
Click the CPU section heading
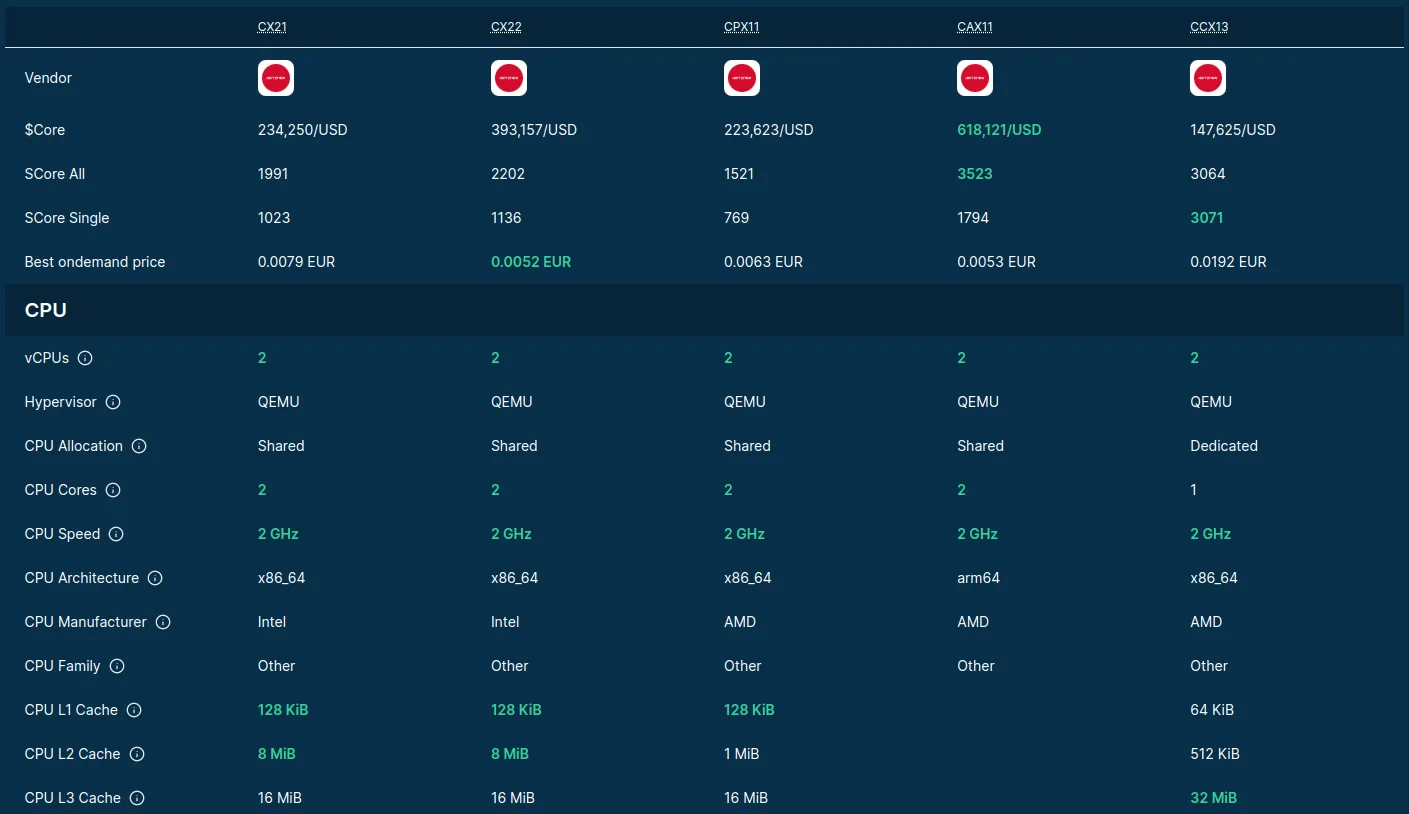[x=46, y=310]
